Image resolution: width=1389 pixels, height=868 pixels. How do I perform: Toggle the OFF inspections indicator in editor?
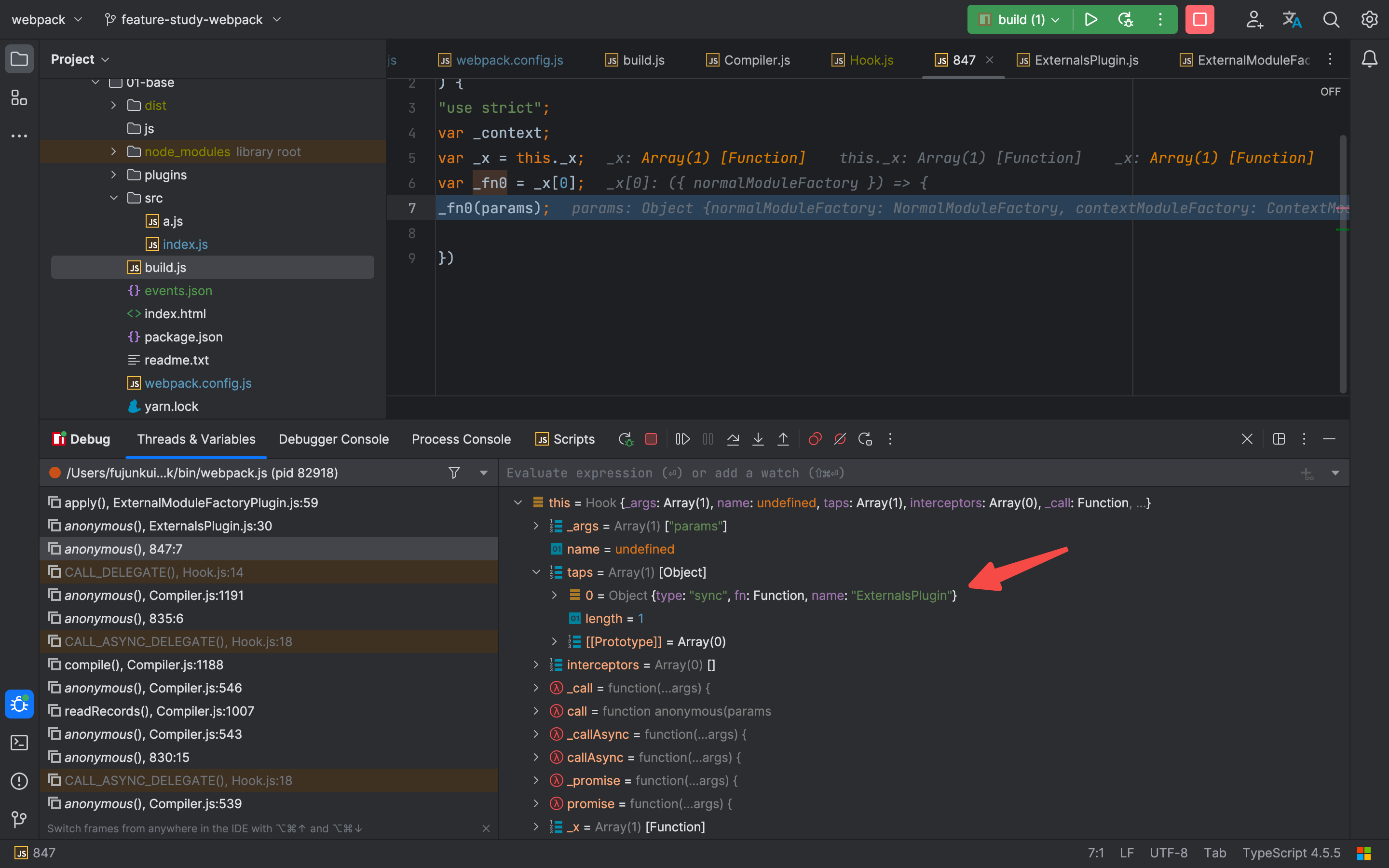click(x=1330, y=92)
